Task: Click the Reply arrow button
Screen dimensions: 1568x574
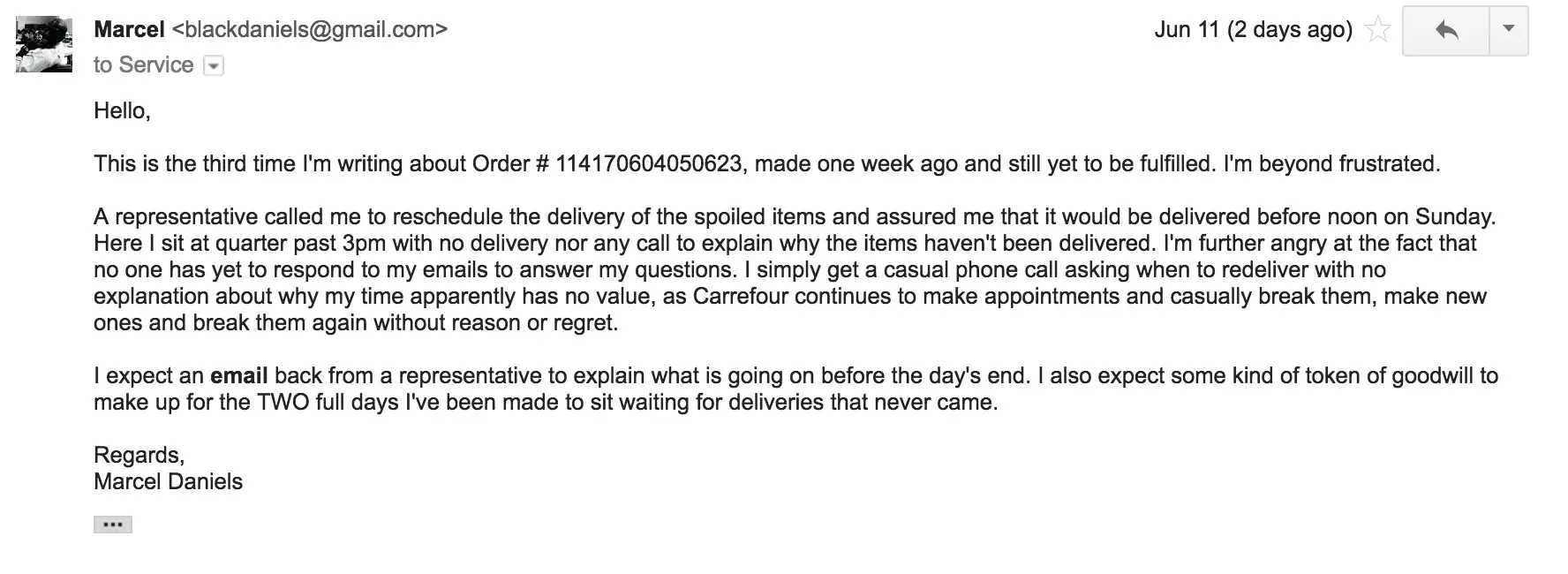Action: (1446, 31)
